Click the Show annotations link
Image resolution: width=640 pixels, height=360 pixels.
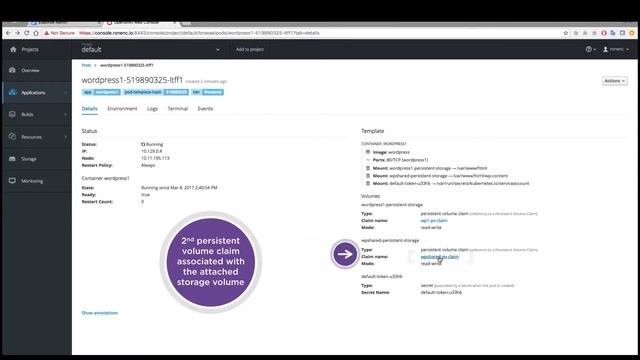click(x=100, y=313)
